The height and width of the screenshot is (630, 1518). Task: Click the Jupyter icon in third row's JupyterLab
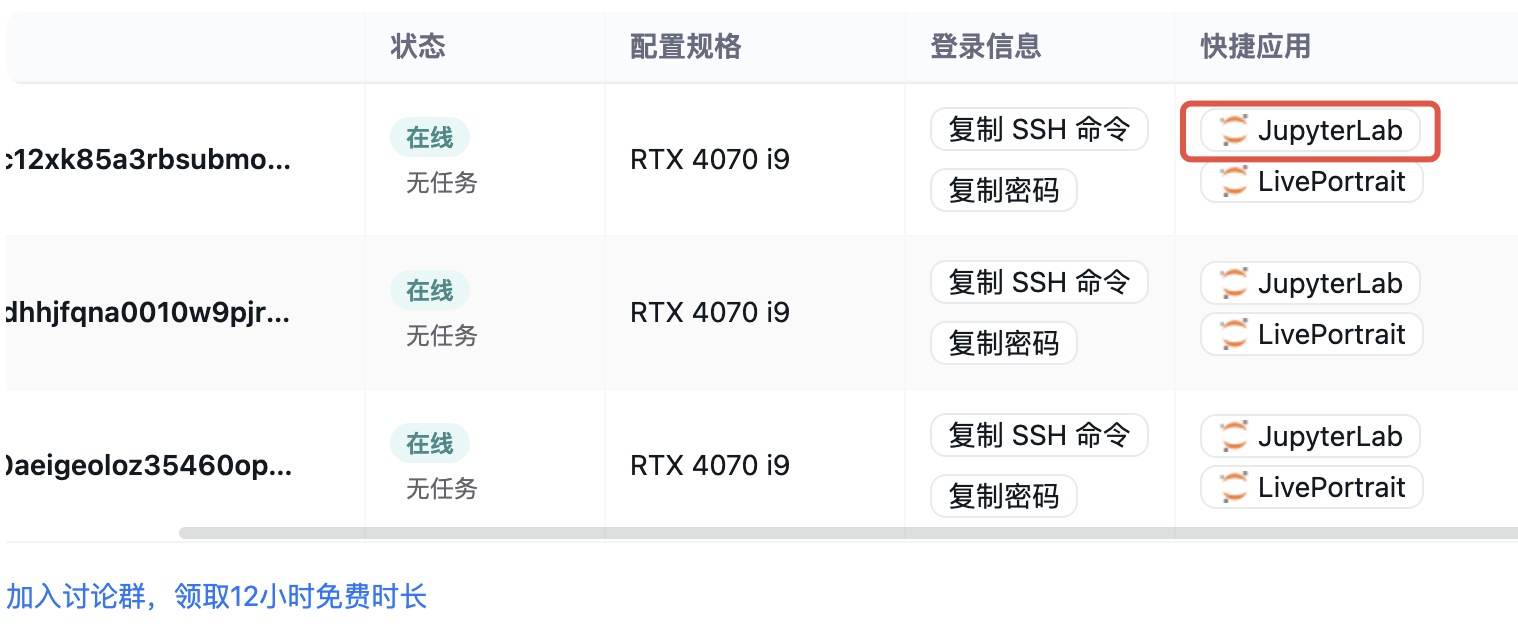click(1234, 437)
